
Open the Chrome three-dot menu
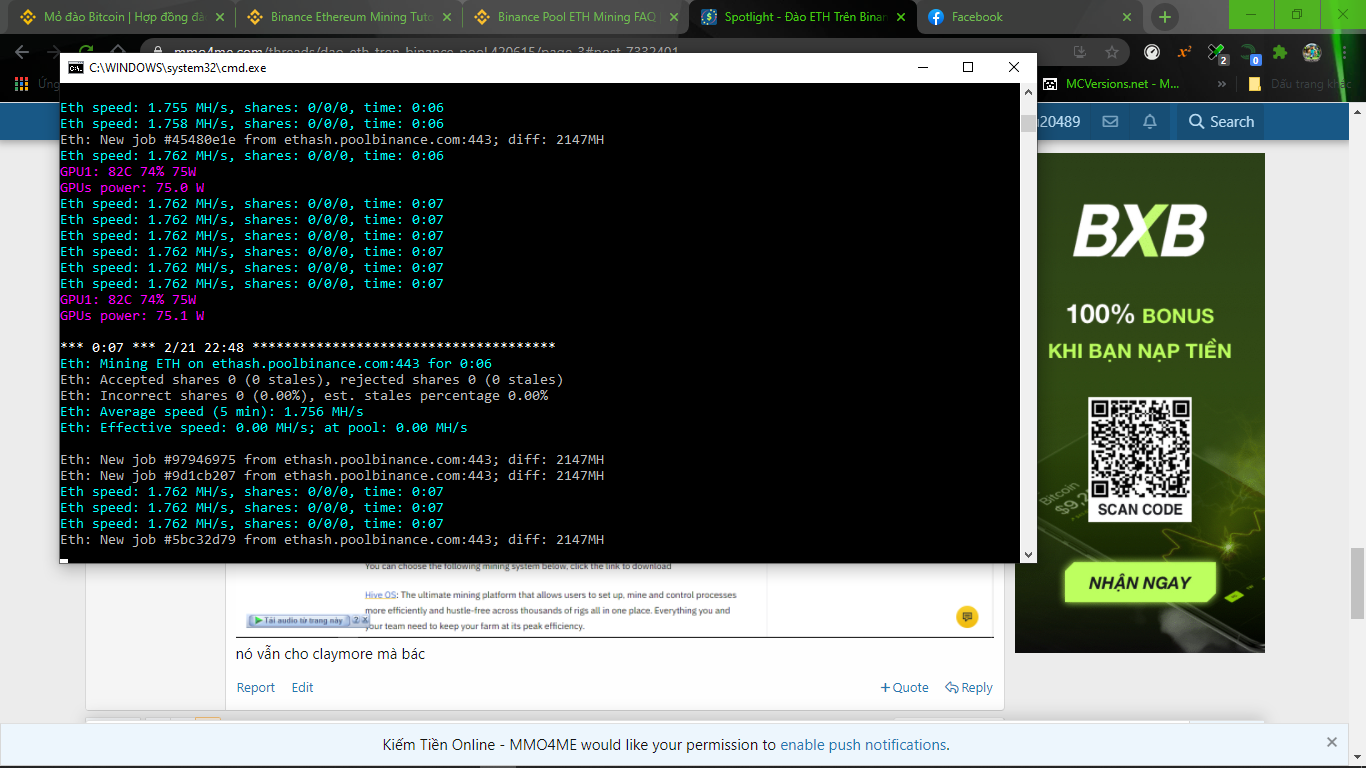tap(1345, 52)
